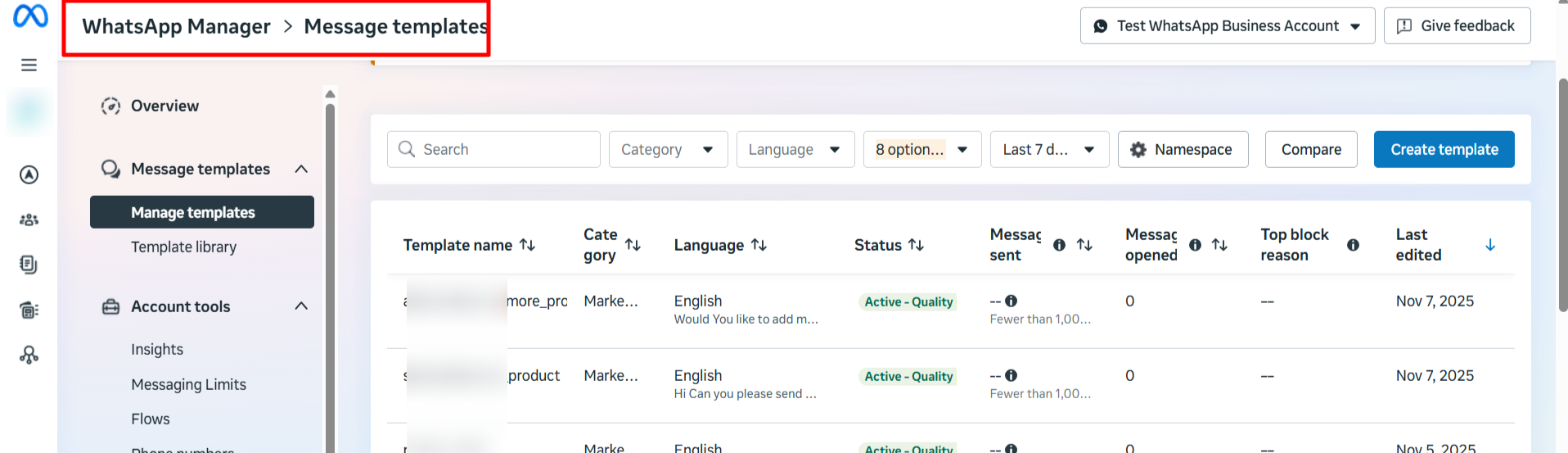
Task: Click the Create template button
Action: [x=1444, y=150]
